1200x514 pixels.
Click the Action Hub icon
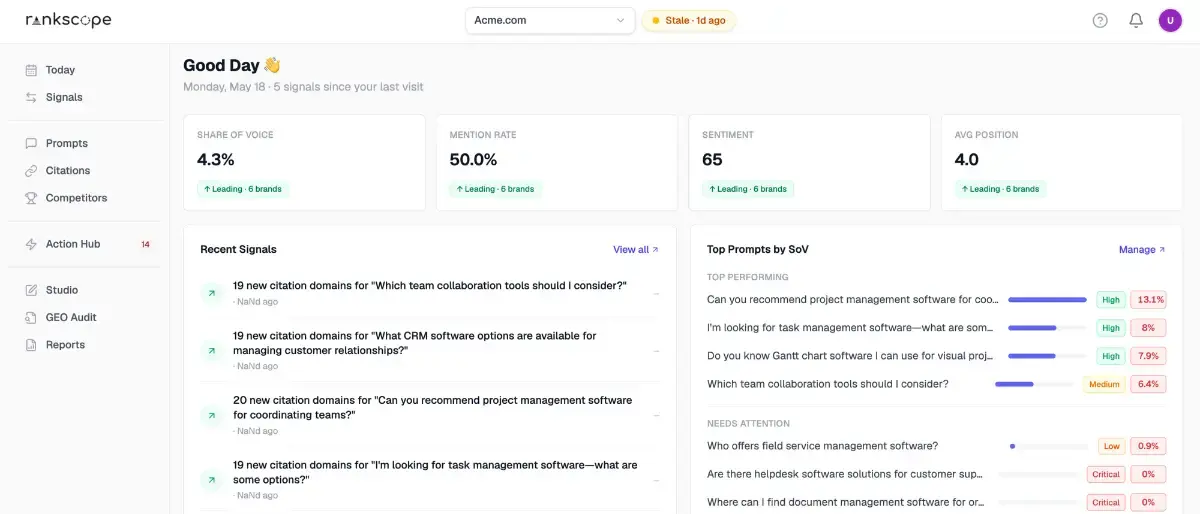click(31, 244)
